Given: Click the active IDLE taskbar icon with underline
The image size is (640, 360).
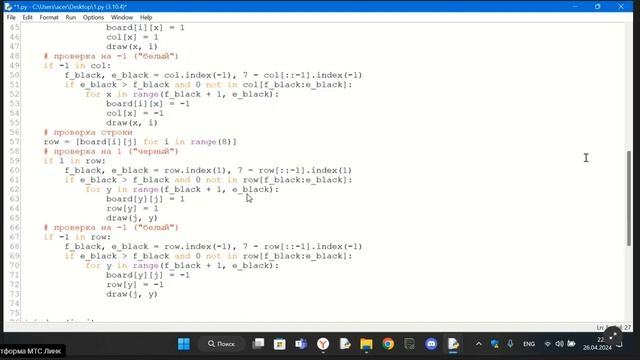Looking at the screenshot, I should pyautogui.click(x=453, y=344).
